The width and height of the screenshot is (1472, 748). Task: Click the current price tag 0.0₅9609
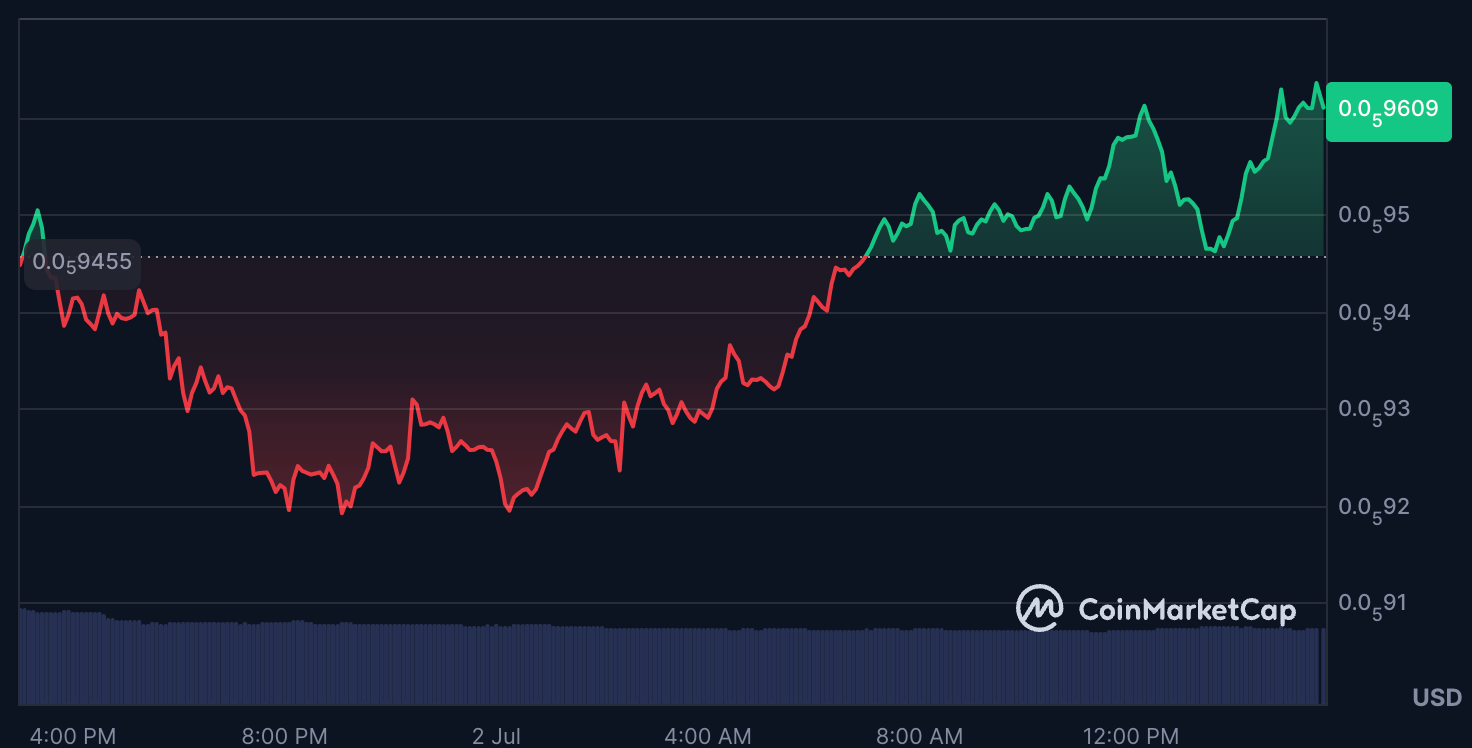click(x=1388, y=111)
